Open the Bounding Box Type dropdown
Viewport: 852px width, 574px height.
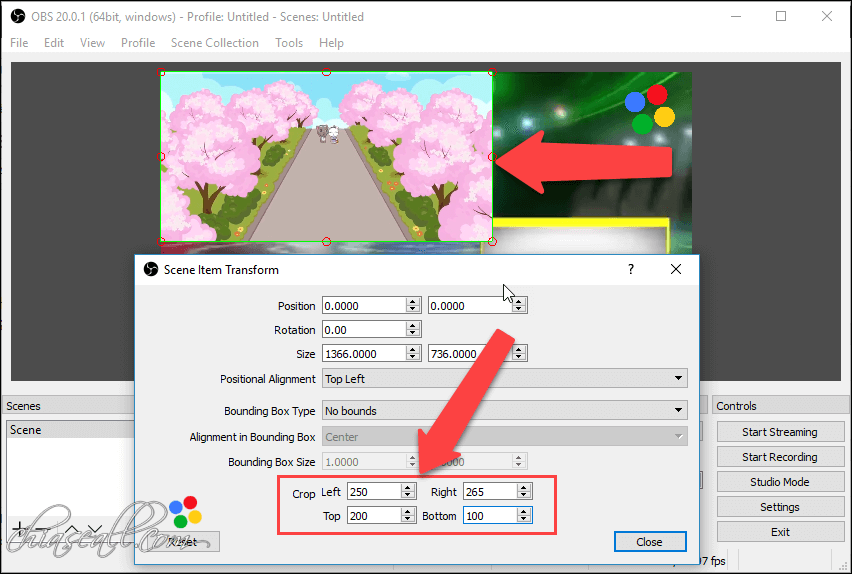(505, 411)
